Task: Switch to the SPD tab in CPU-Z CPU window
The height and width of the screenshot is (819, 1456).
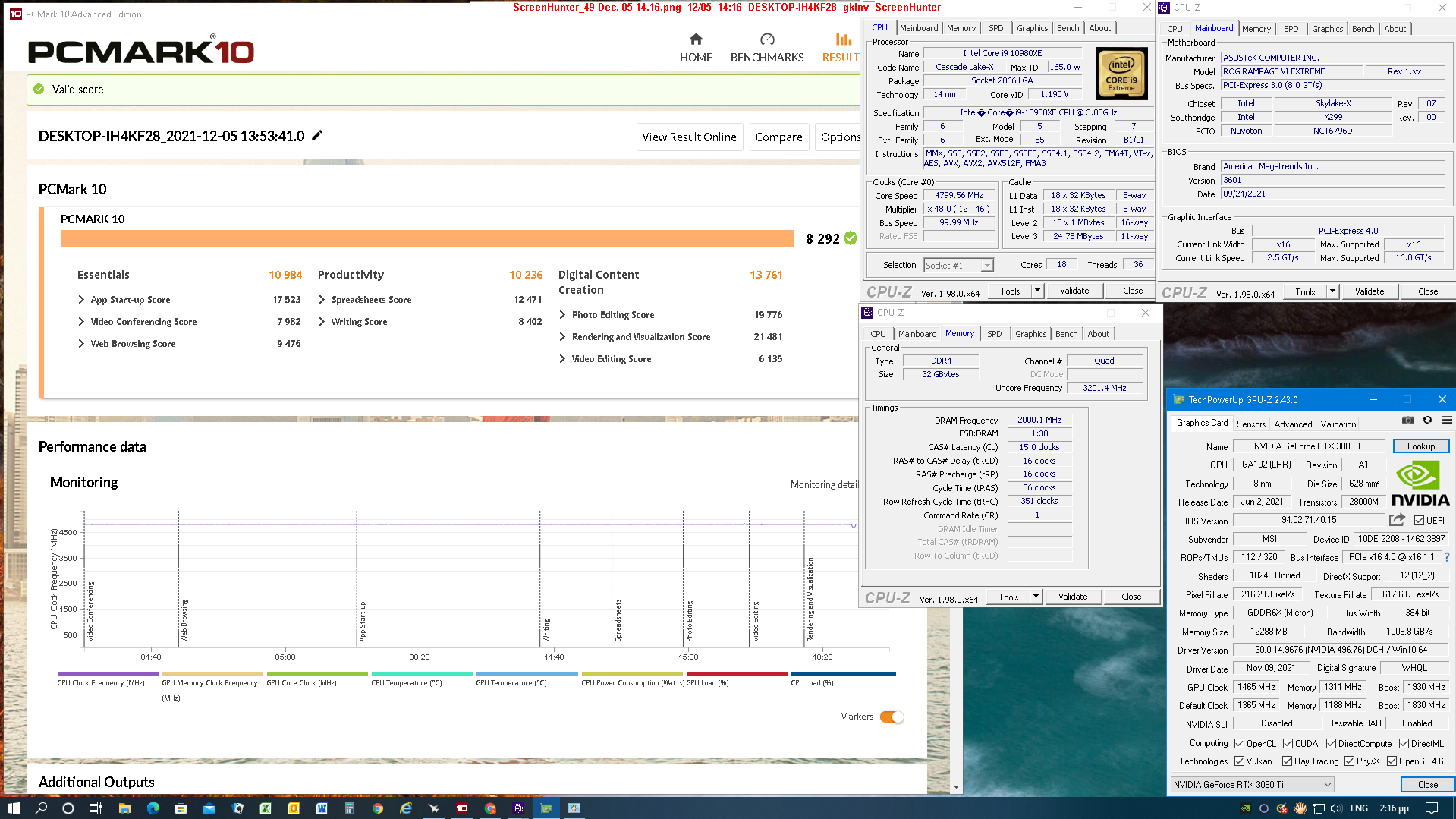Action: [x=995, y=28]
